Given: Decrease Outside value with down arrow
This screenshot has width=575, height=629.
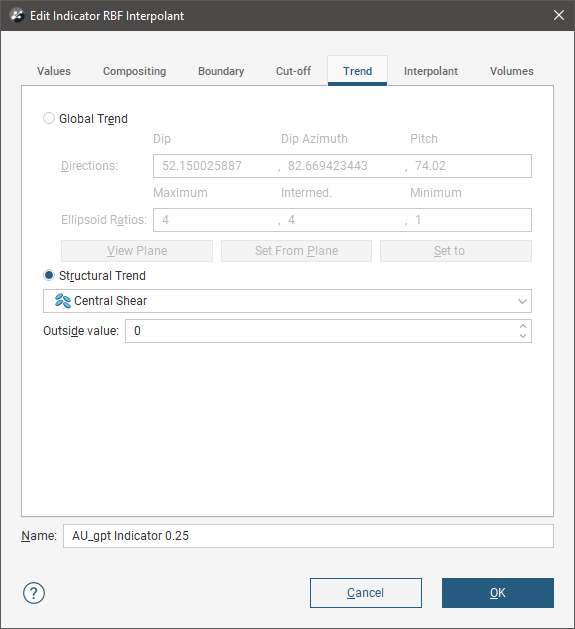Looking at the screenshot, I should [x=522, y=336].
